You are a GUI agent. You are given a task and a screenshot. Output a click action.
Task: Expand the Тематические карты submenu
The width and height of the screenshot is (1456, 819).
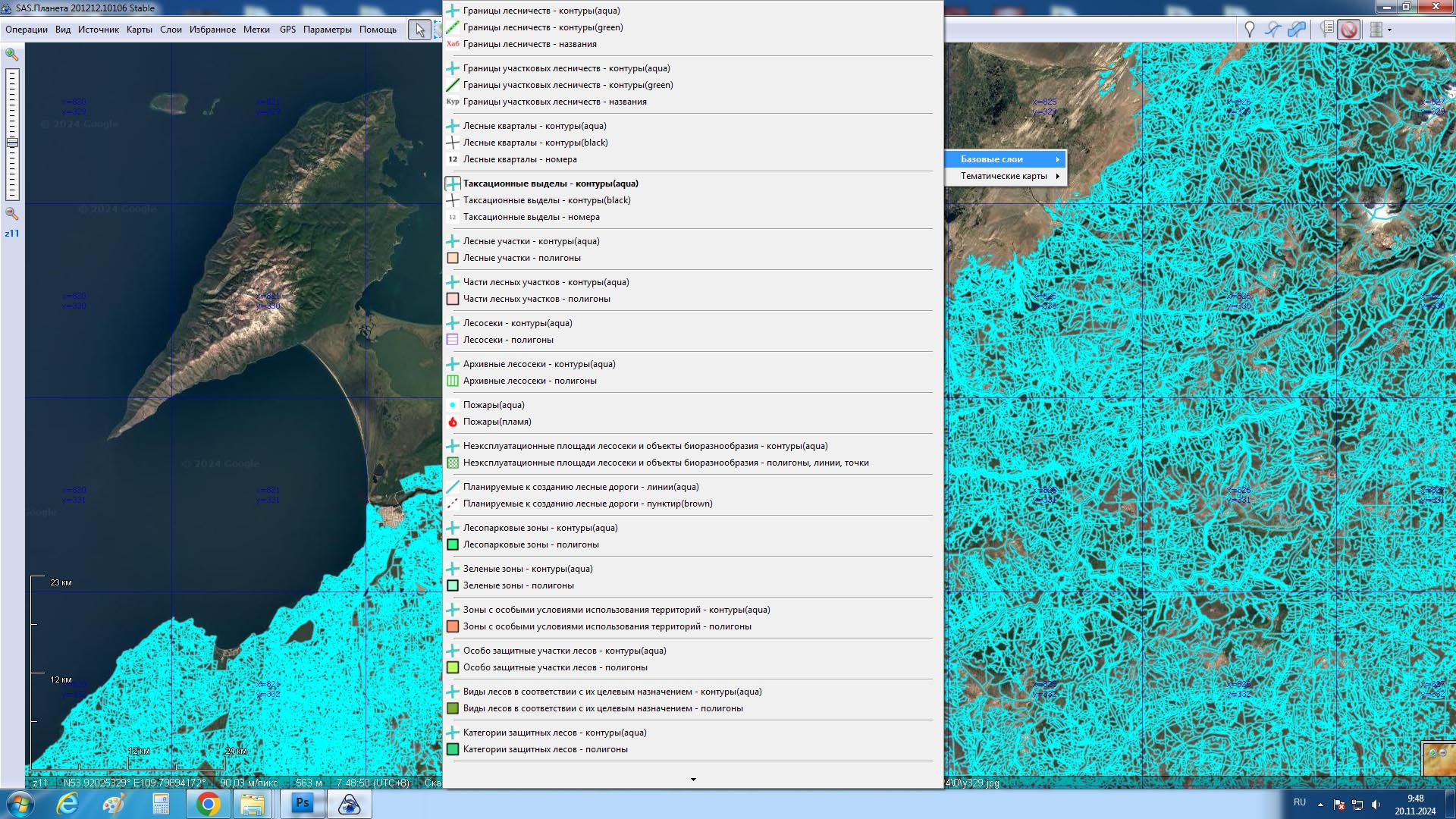[x=1004, y=176]
